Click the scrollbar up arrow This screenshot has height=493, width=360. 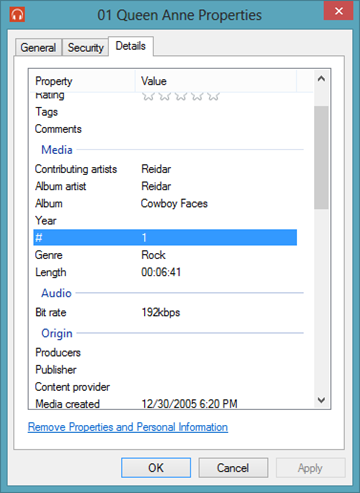[321, 79]
